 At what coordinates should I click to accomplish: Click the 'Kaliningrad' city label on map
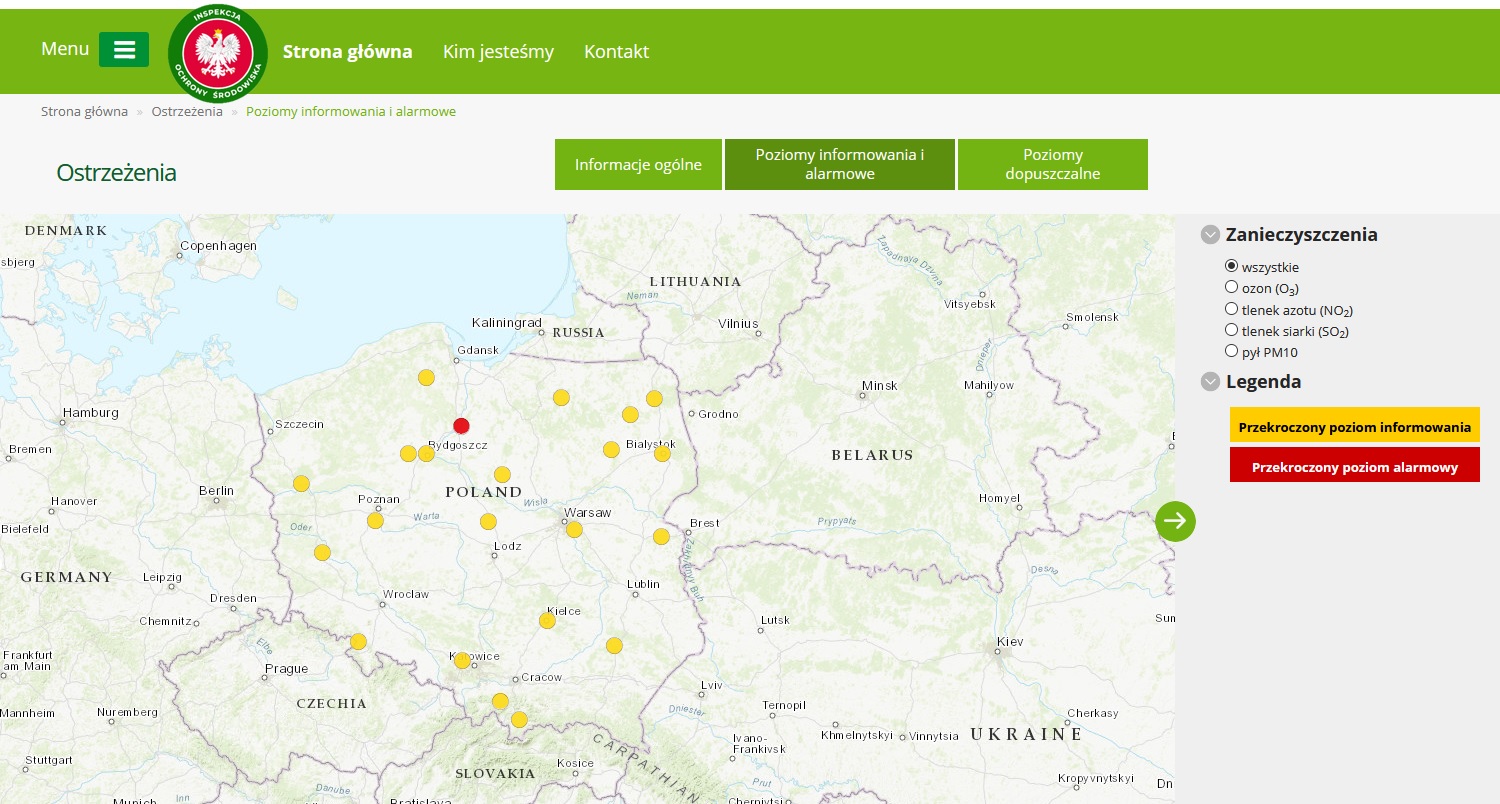507,323
